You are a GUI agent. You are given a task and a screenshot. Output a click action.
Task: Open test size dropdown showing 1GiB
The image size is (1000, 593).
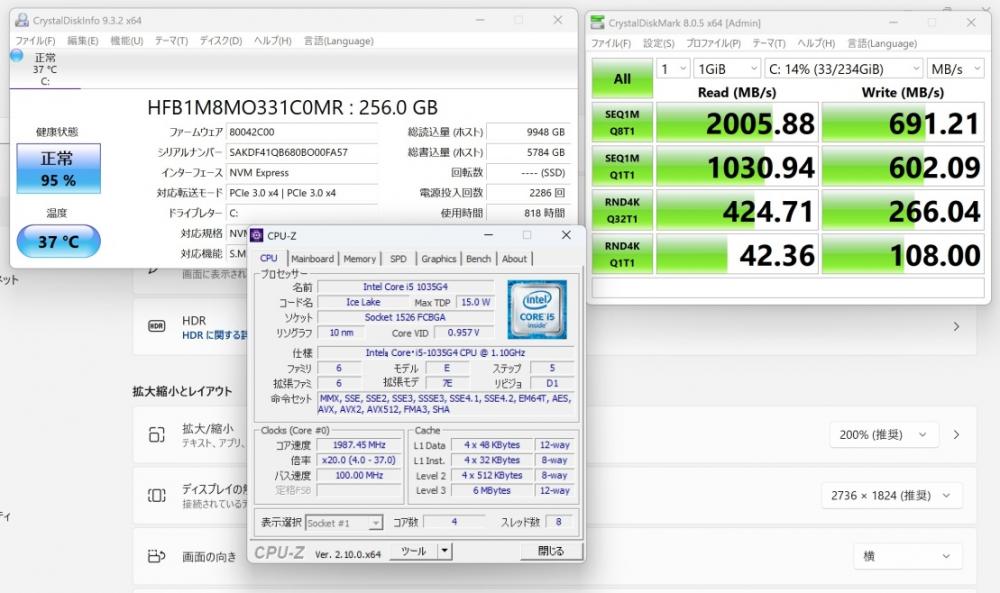pos(726,69)
